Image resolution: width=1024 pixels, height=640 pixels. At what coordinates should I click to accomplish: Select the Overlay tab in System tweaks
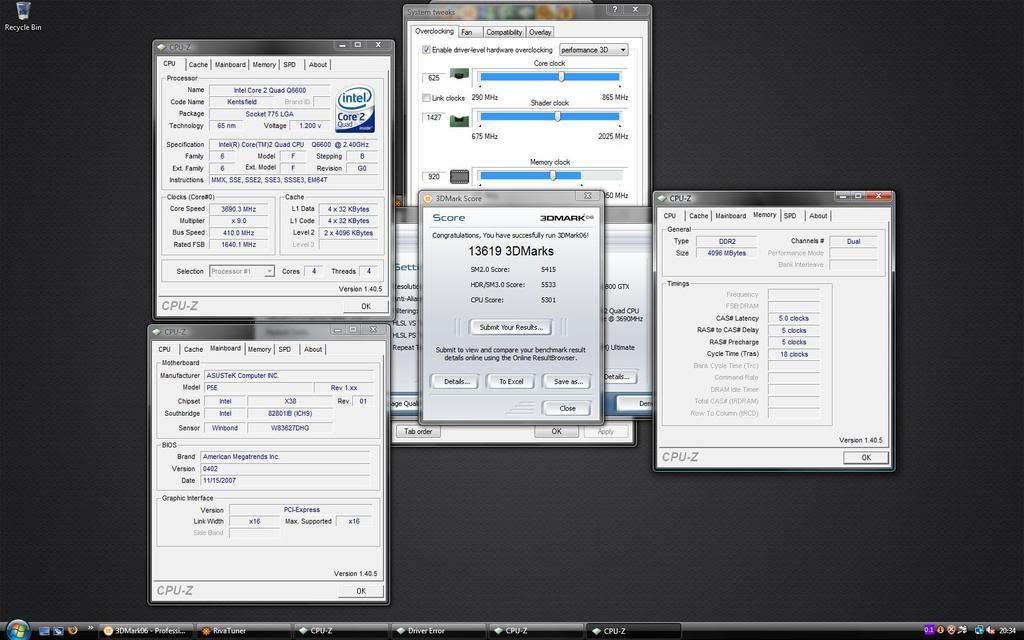click(540, 32)
